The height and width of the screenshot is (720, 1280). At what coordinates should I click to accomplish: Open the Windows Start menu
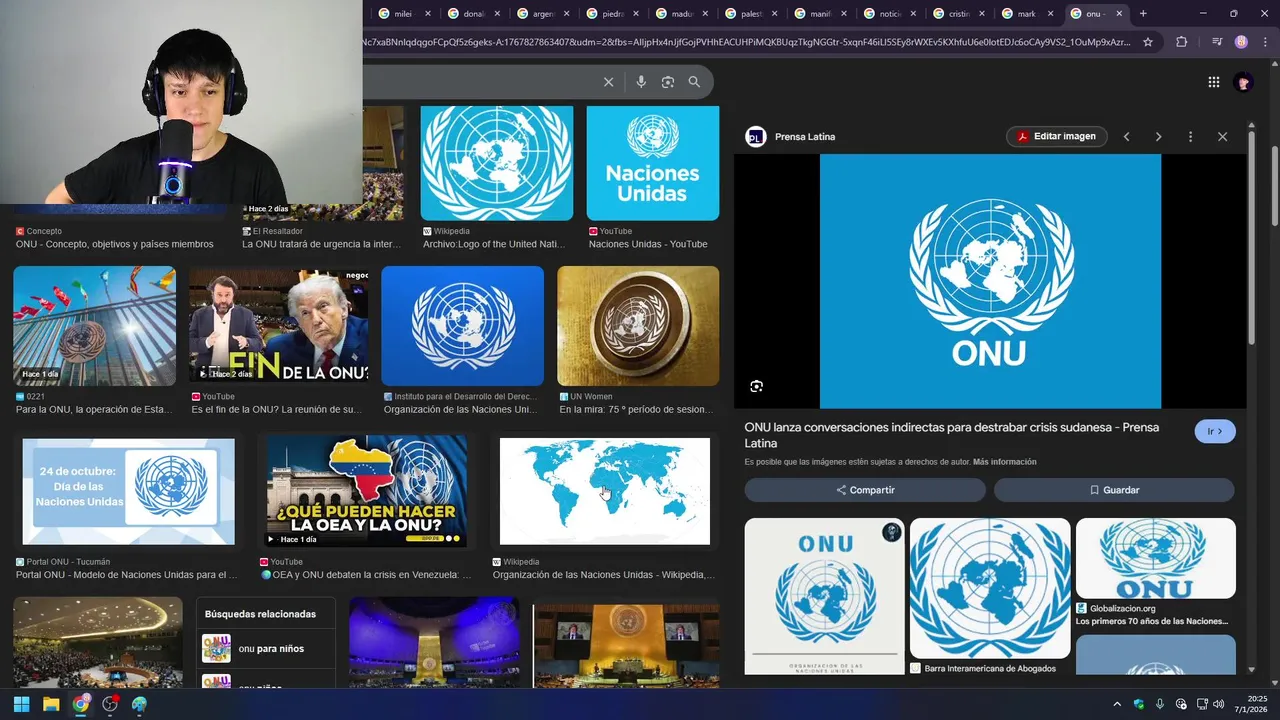point(21,704)
